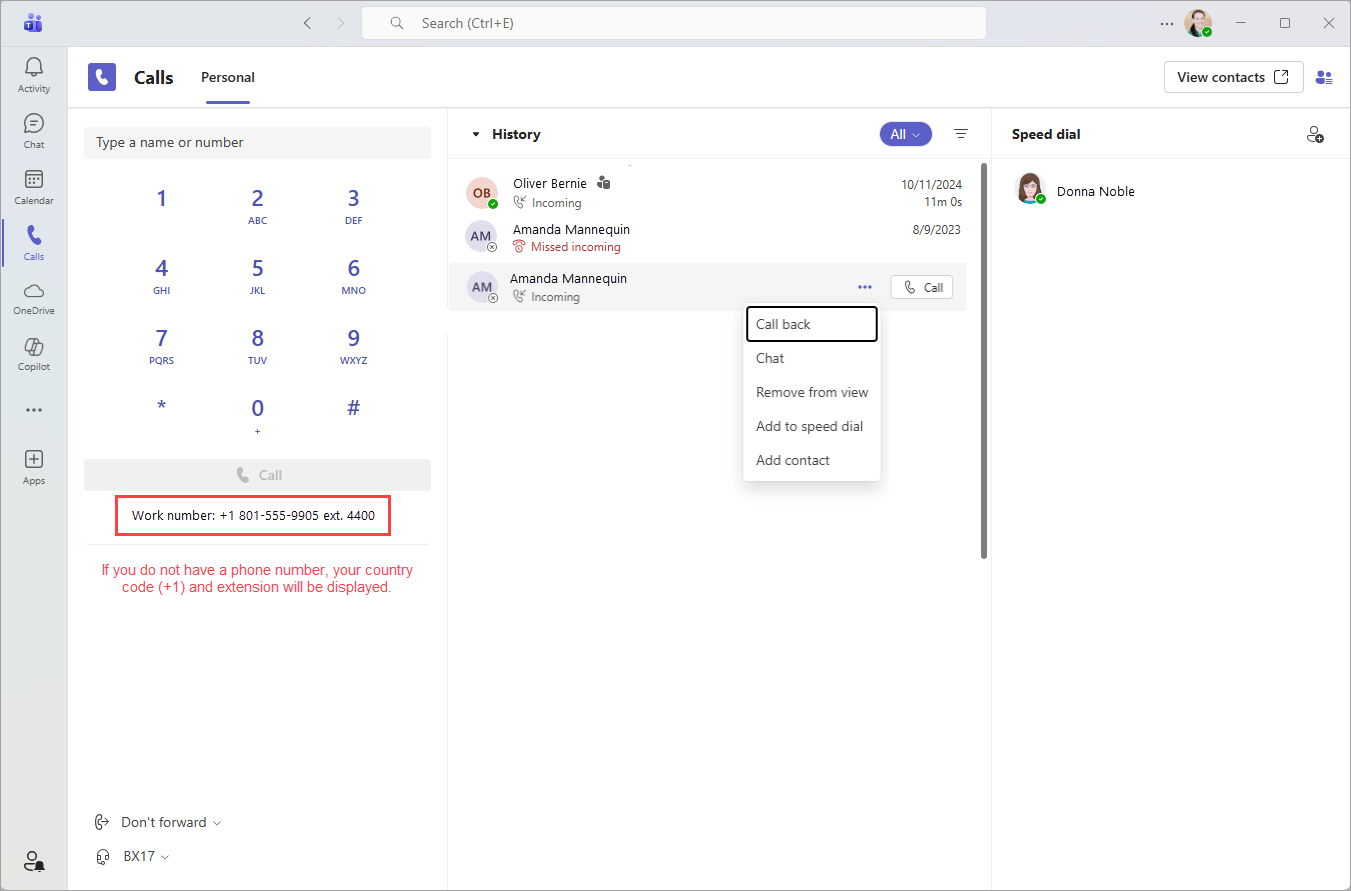This screenshot has width=1351, height=891.
Task: Add a contact to Speed dial
Action: 1315,133
